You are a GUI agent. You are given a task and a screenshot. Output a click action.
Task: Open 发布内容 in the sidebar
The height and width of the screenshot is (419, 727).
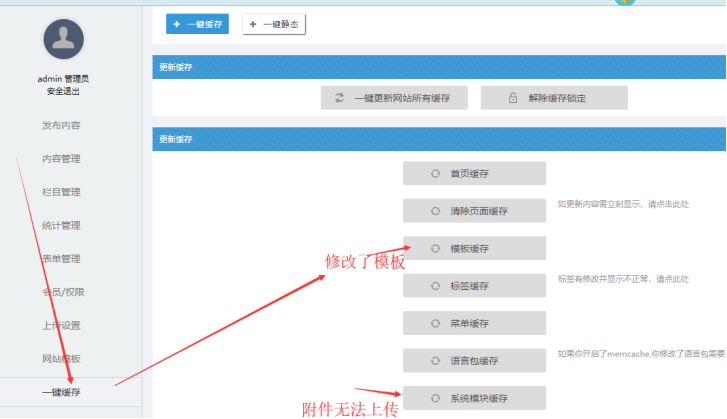coord(62,125)
